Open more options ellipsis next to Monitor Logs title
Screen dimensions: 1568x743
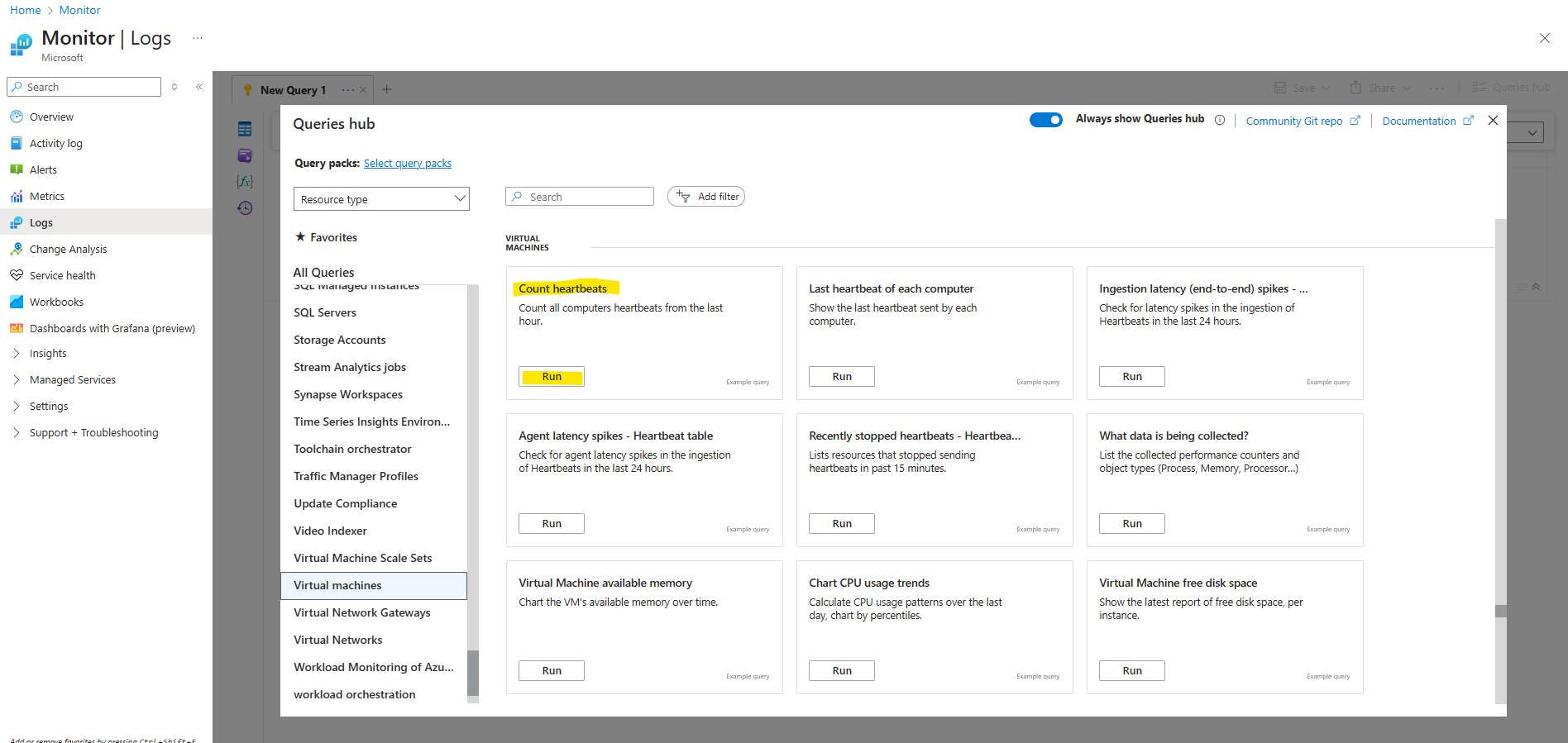198,38
